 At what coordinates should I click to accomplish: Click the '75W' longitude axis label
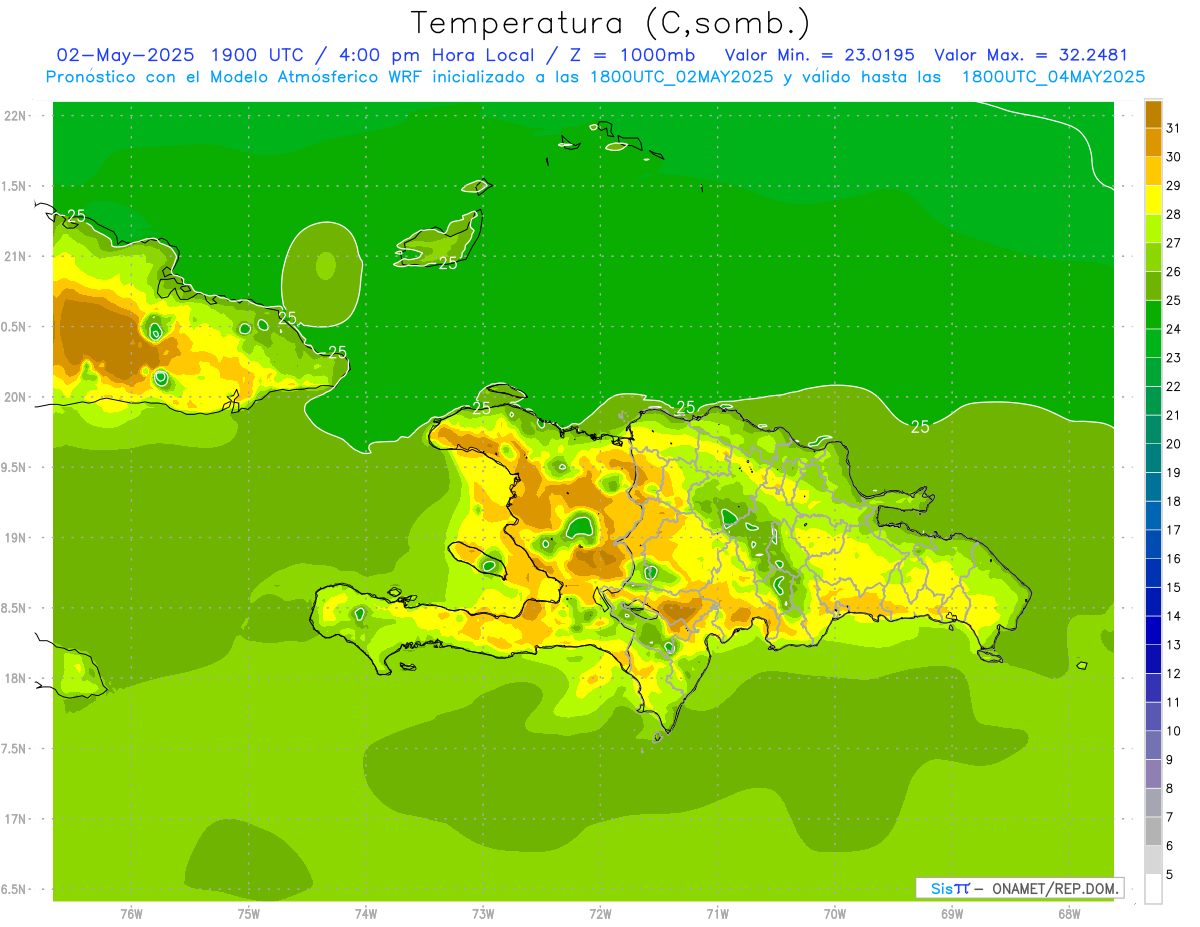[249, 914]
